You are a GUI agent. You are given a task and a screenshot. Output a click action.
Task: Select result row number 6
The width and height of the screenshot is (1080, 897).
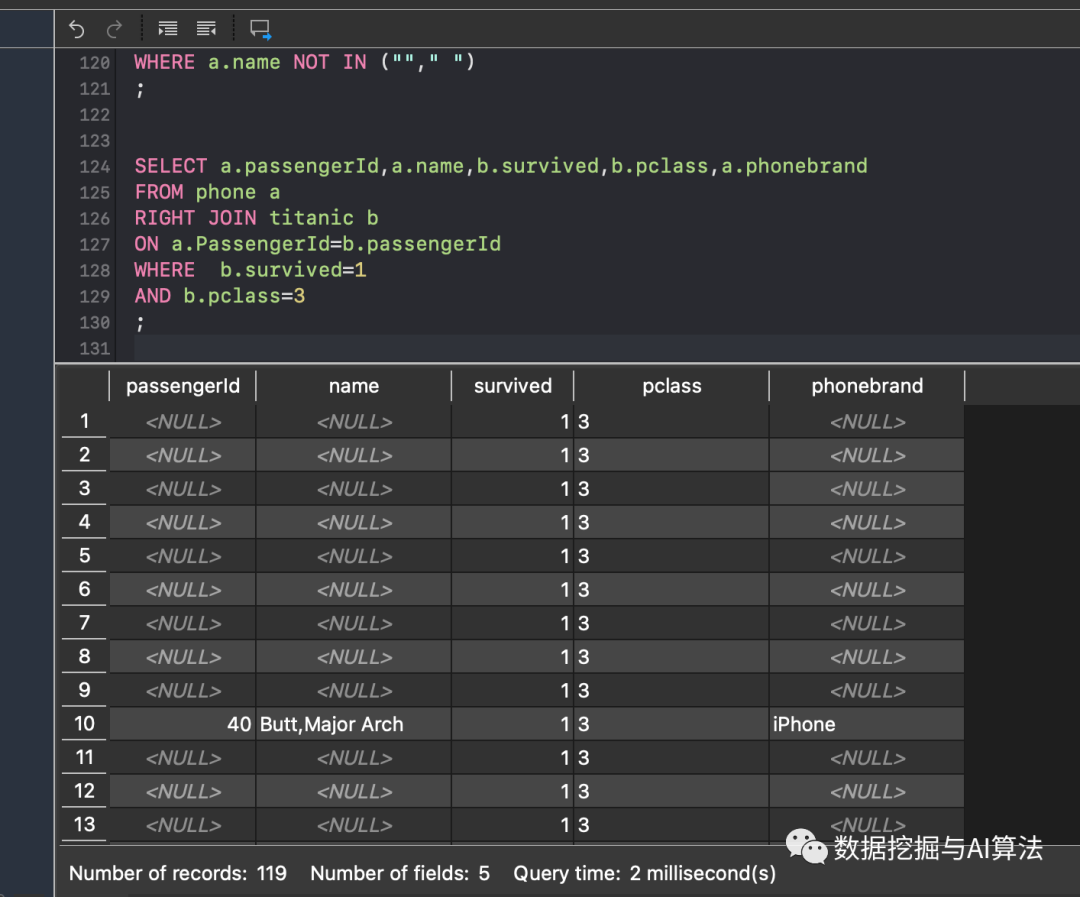(84, 589)
